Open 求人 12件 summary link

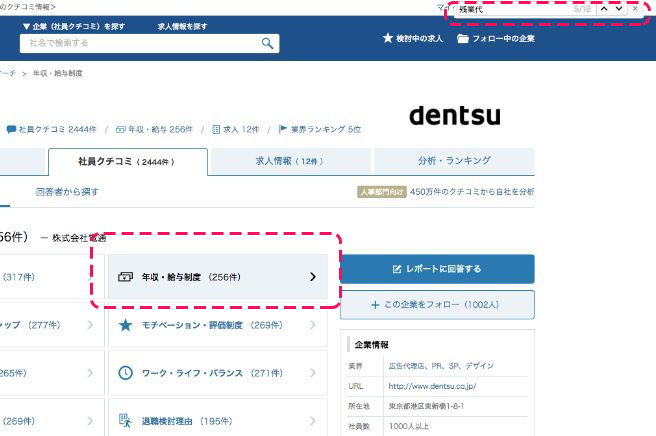coord(236,129)
